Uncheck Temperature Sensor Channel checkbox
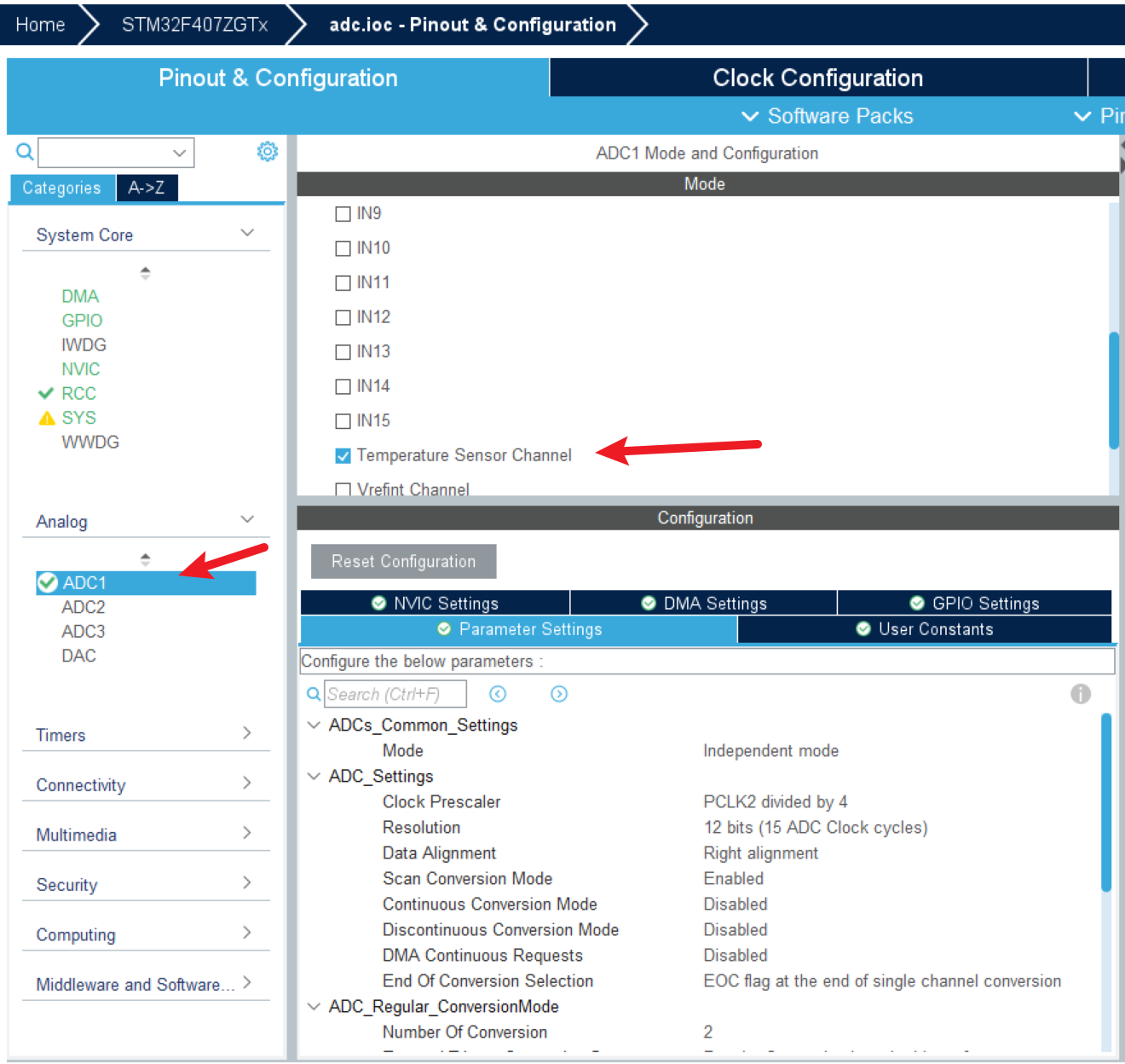 coord(343,456)
